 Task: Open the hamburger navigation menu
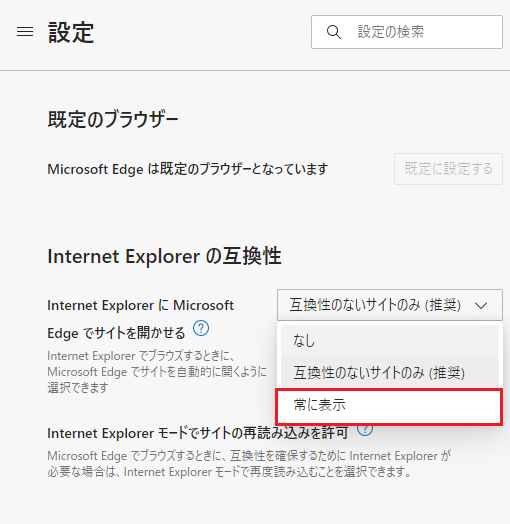pos(25,32)
